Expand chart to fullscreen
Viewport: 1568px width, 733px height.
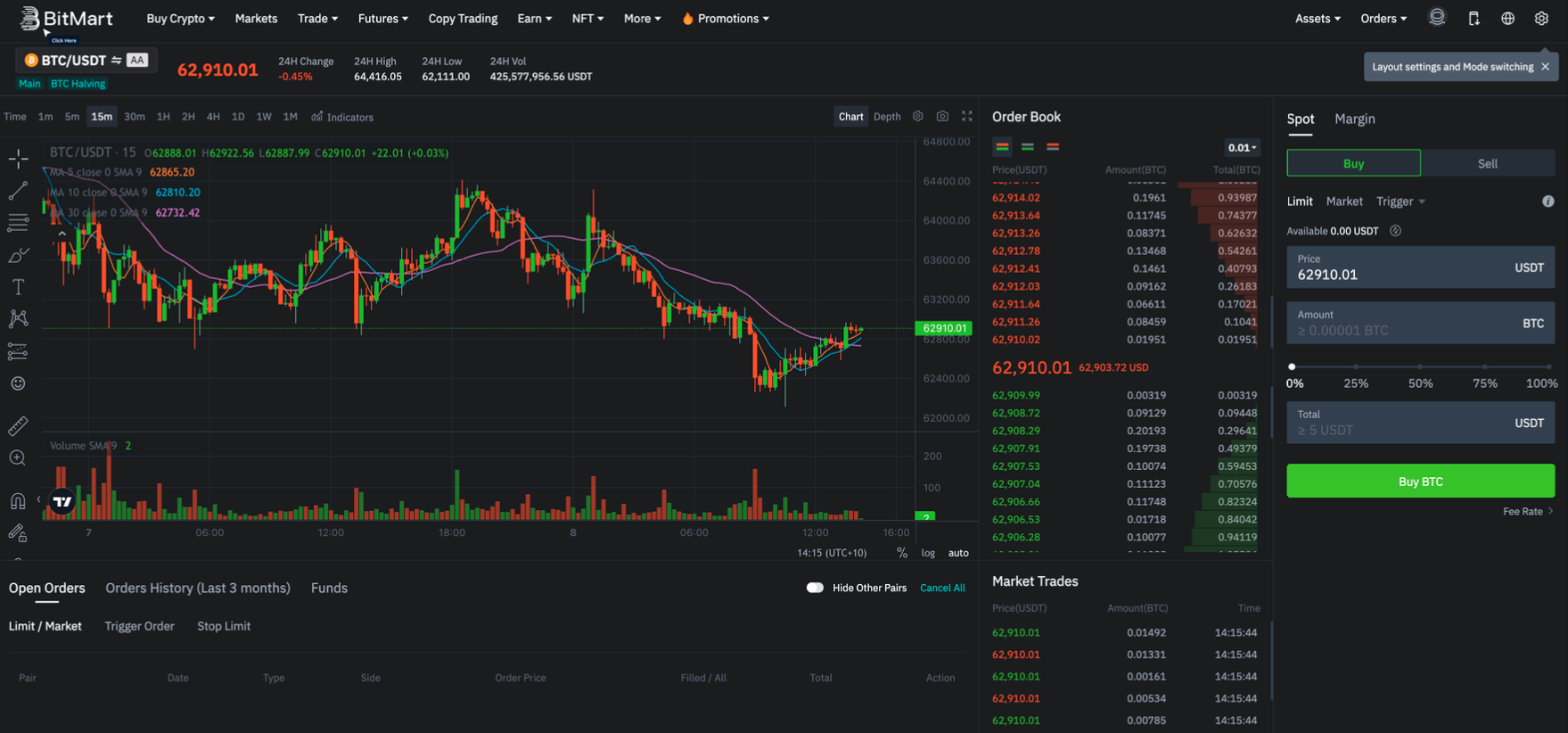tap(967, 117)
